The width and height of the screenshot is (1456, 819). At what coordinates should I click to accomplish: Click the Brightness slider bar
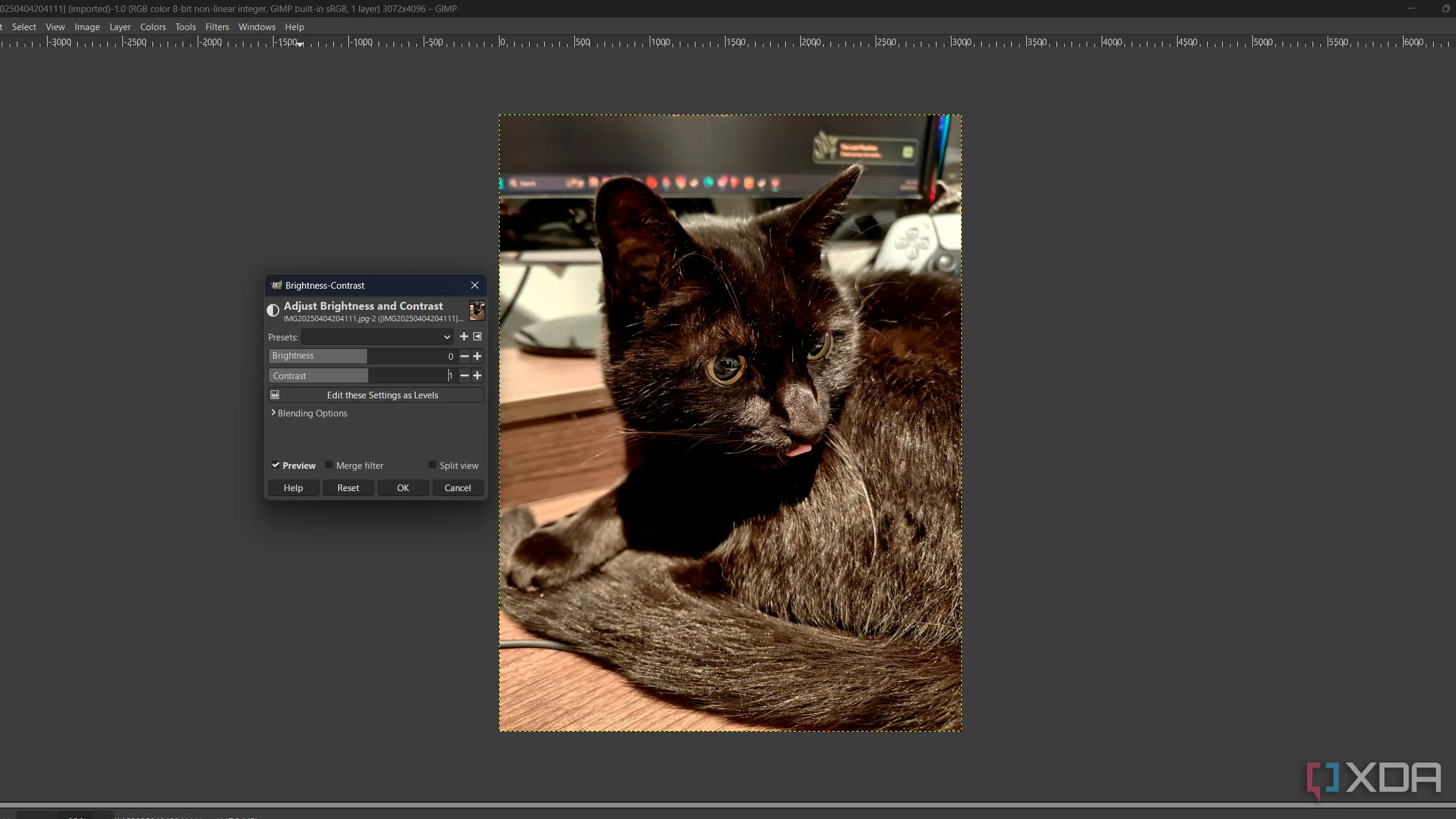point(362,356)
